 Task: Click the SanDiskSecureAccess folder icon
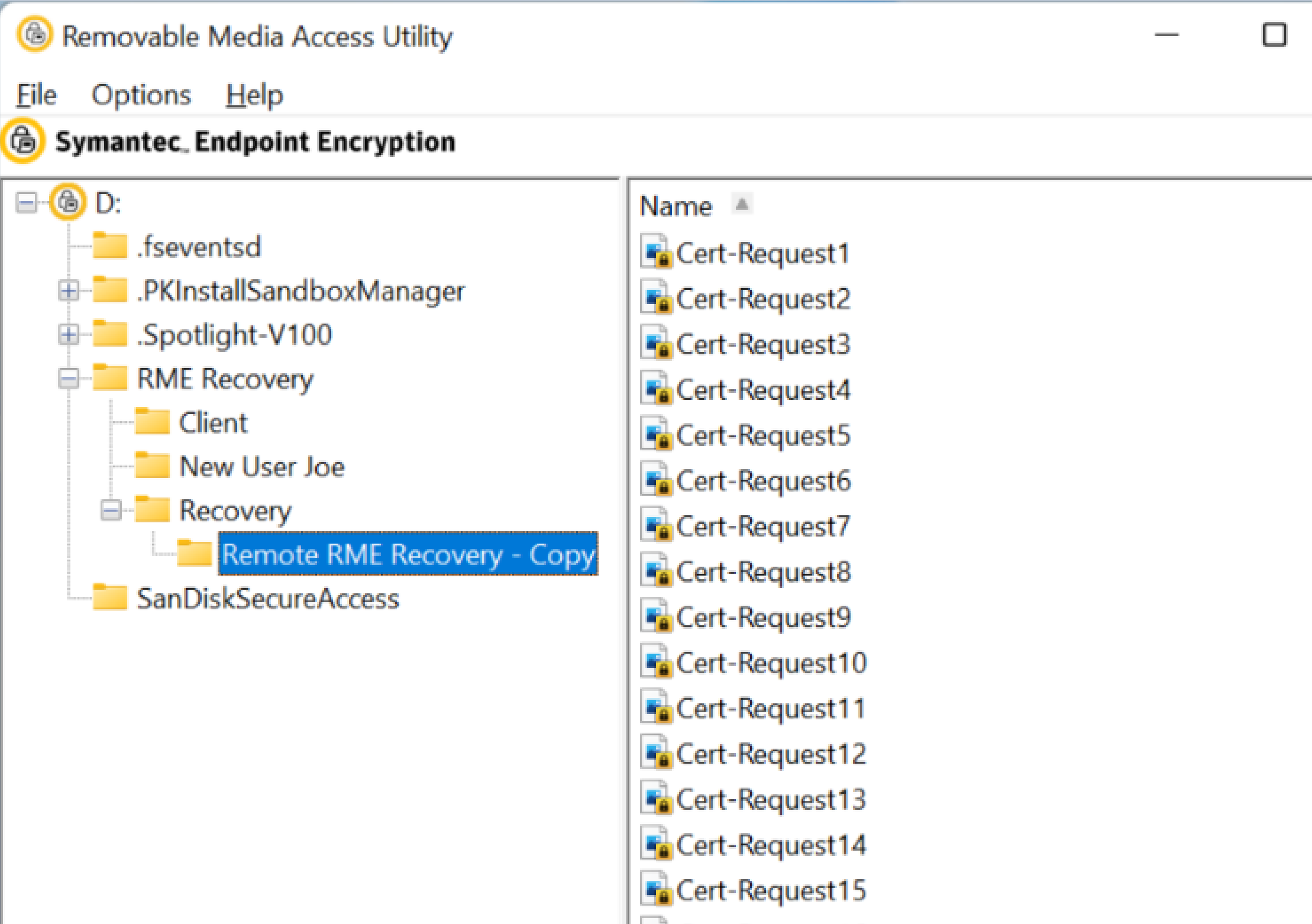pyautogui.click(x=110, y=596)
